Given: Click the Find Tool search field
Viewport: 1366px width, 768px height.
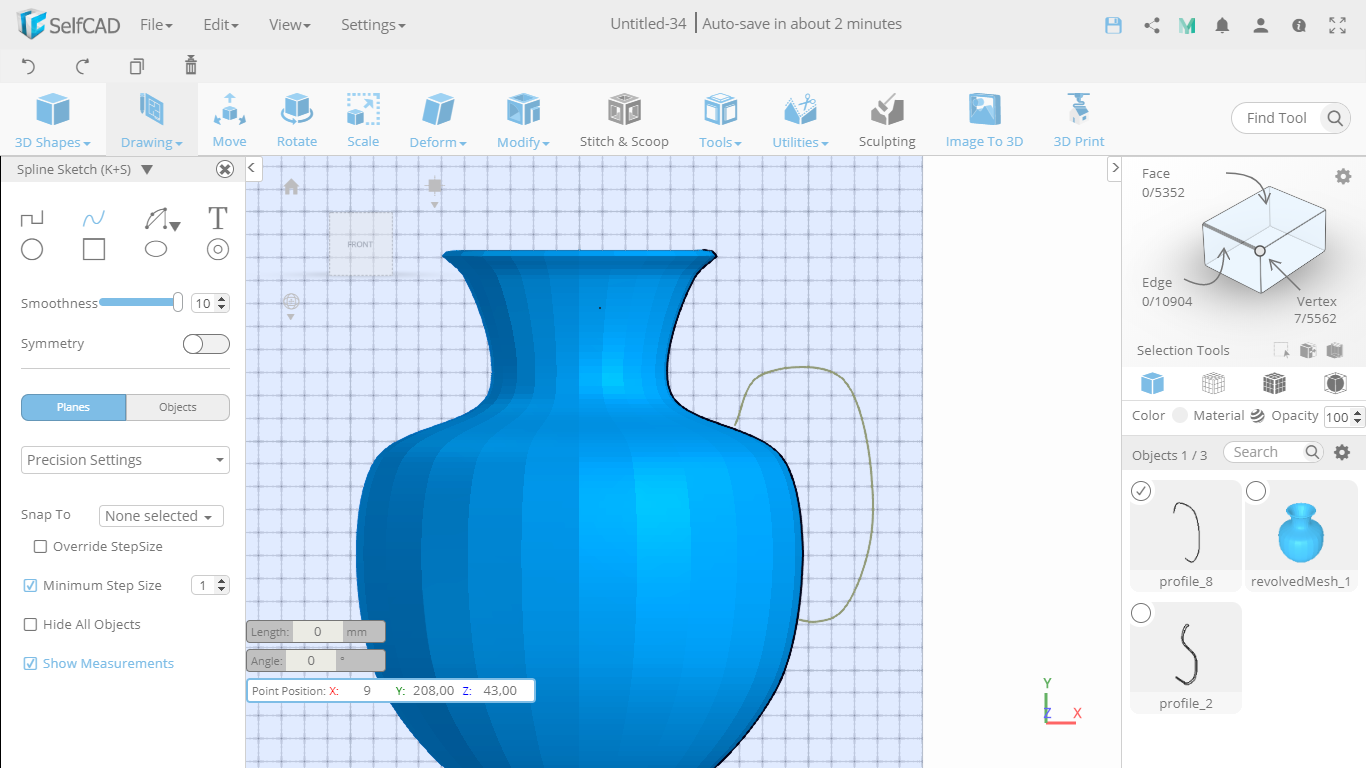Looking at the screenshot, I should (1290, 118).
